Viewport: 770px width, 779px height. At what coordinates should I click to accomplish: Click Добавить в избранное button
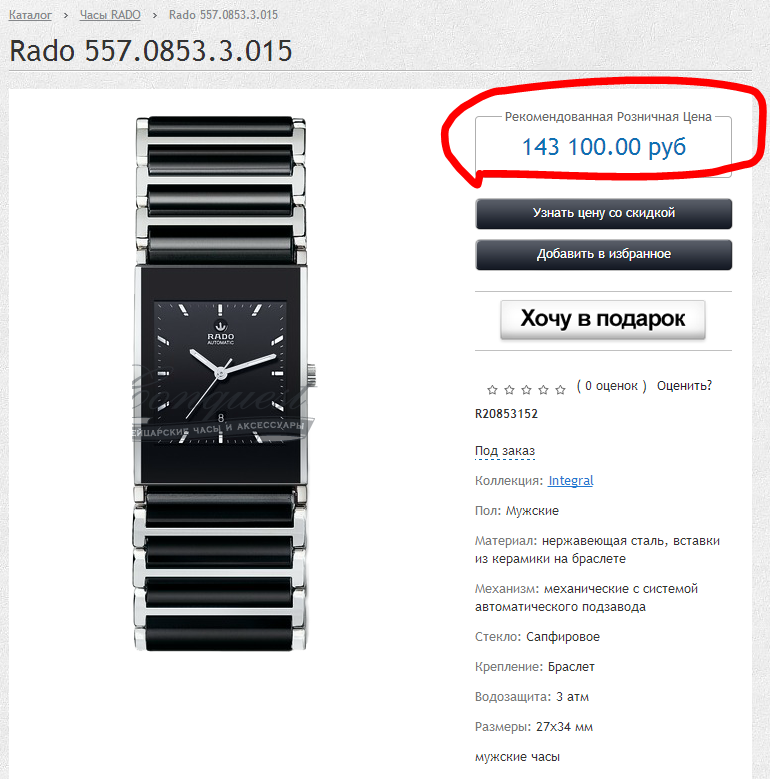(604, 255)
